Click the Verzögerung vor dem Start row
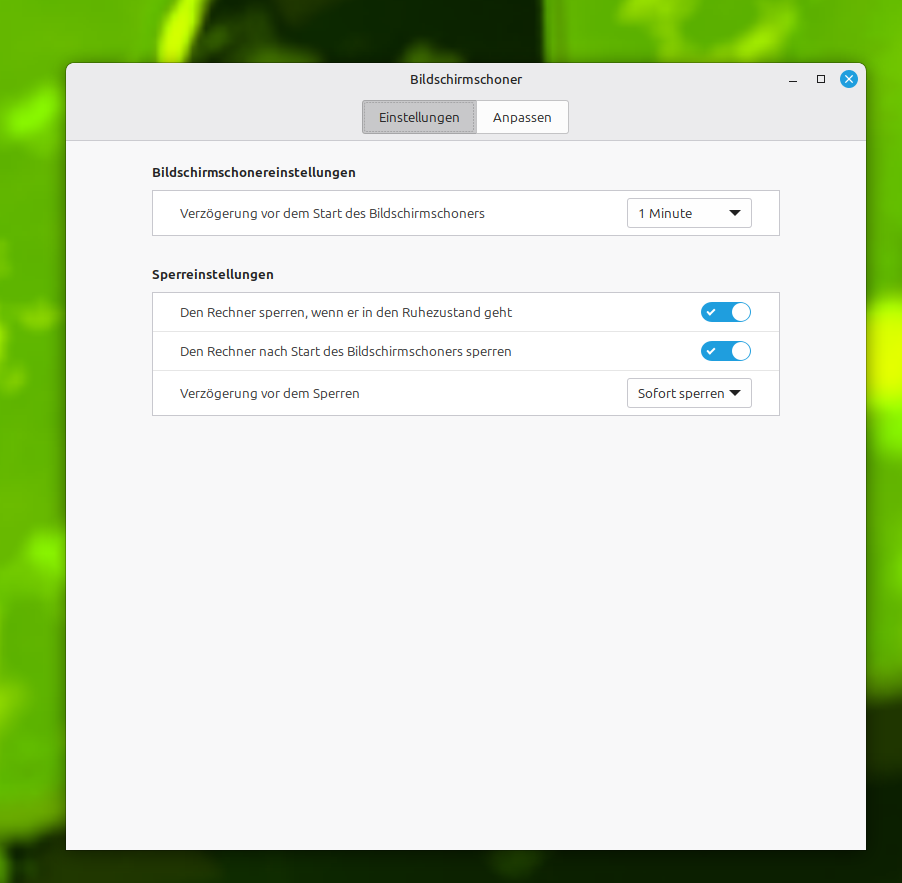902x883 pixels. click(x=332, y=213)
